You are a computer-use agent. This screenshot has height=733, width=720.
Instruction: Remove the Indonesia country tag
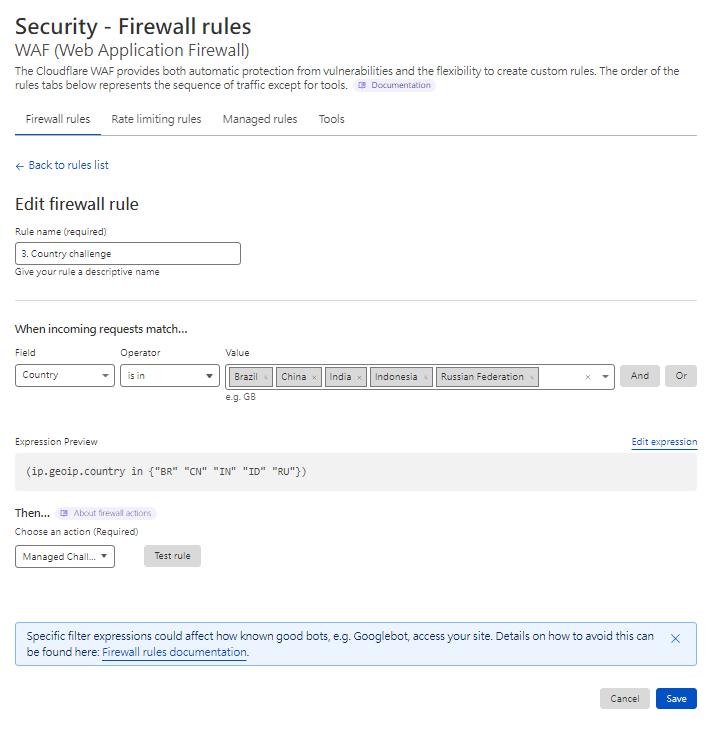pyautogui.click(x=425, y=377)
